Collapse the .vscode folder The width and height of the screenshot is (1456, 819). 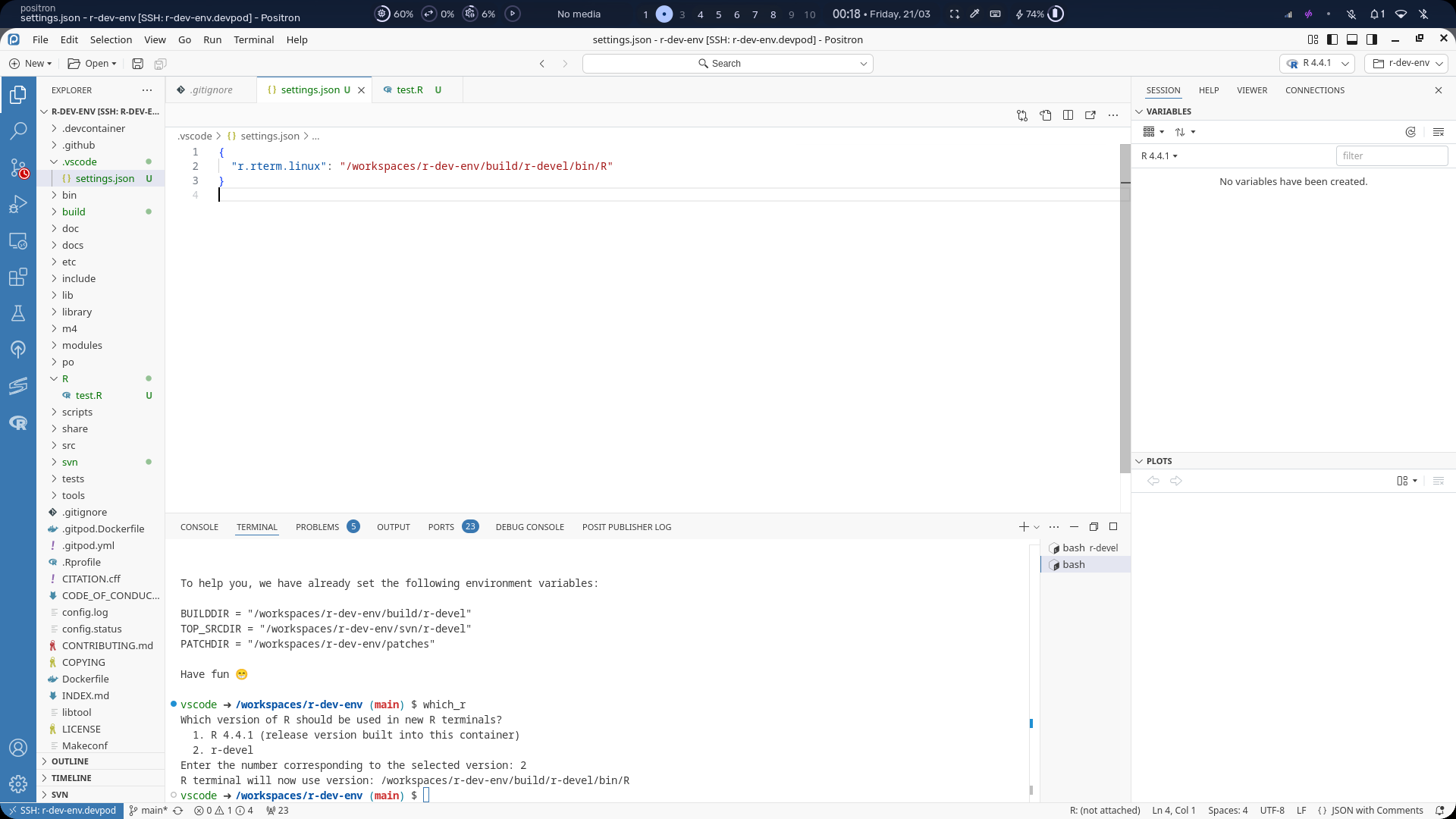(100, 162)
